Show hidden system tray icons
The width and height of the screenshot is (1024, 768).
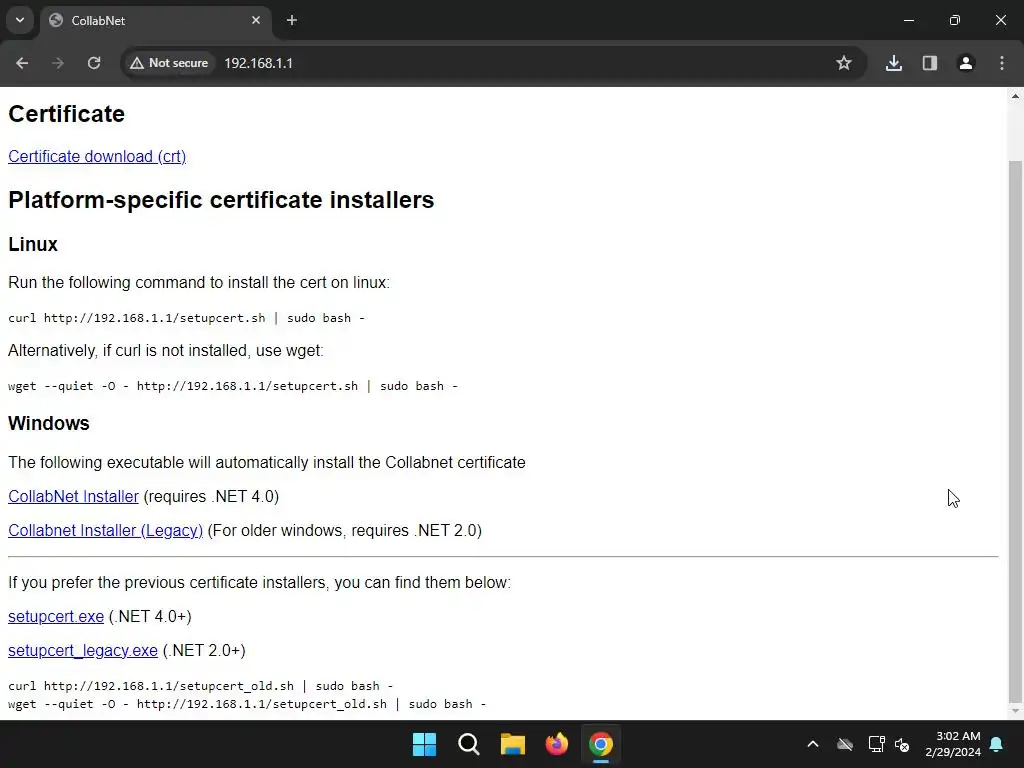coord(813,744)
